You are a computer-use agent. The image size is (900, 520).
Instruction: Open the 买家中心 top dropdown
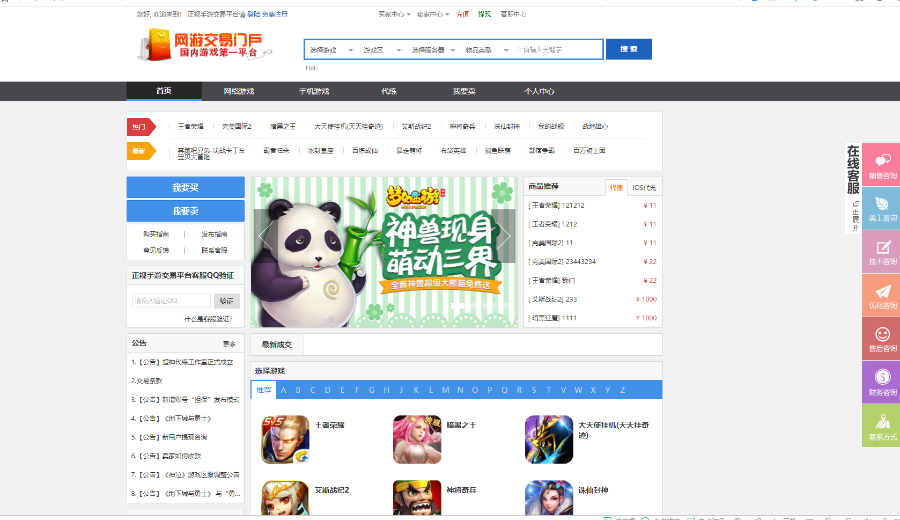tap(394, 14)
